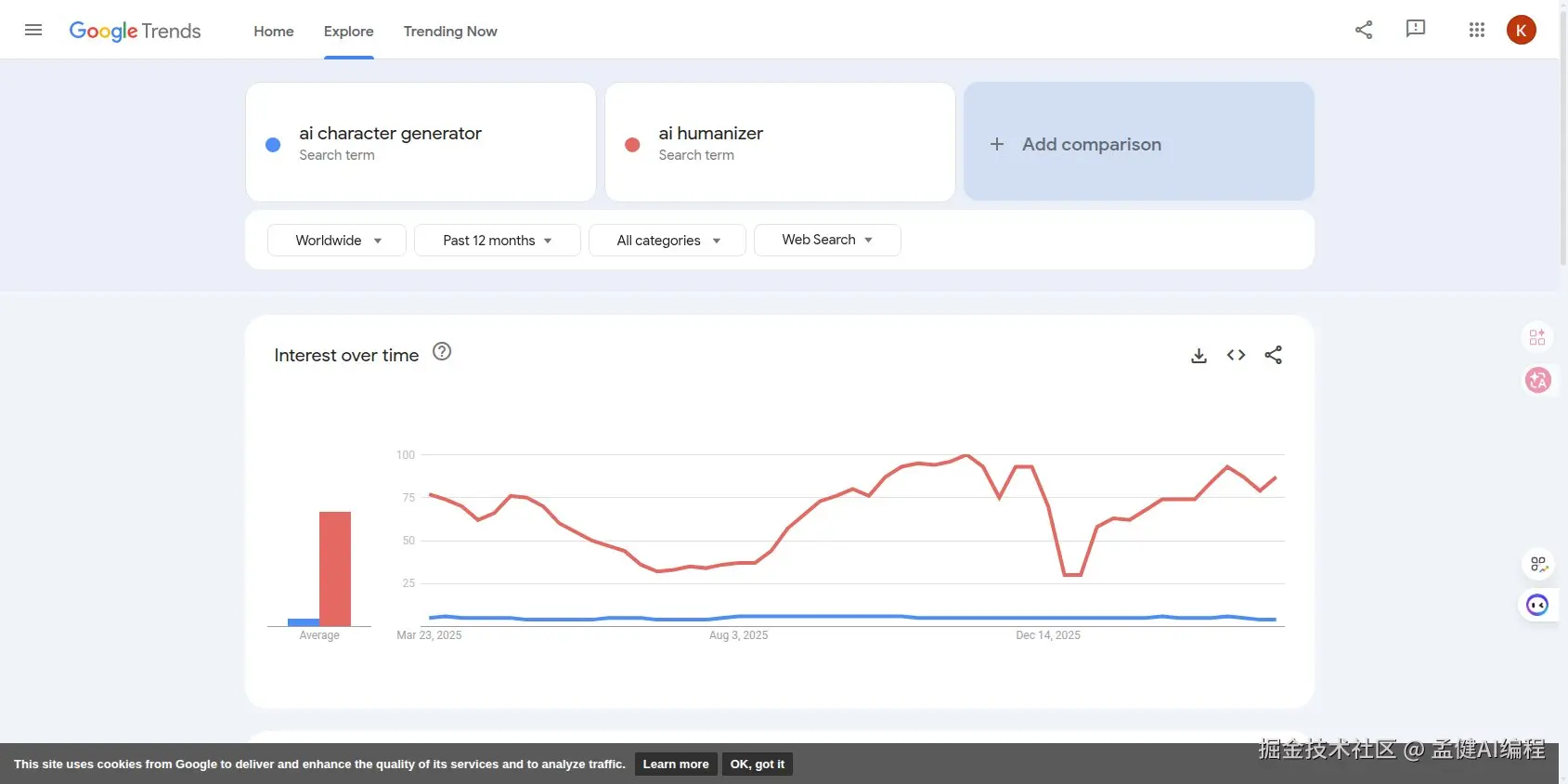The width and height of the screenshot is (1568, 784).
Task: Open Interest over time help icon
Action: (442, 351)
